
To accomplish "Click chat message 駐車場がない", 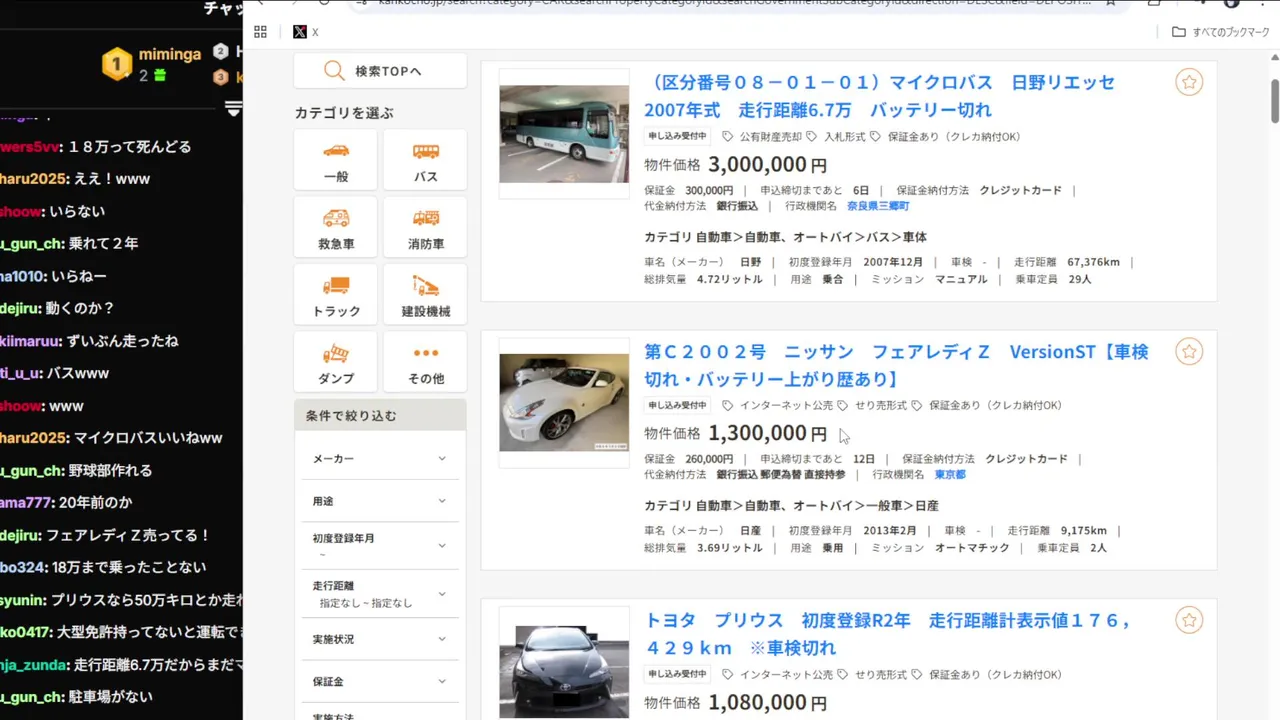I will (x=112, y=697).
